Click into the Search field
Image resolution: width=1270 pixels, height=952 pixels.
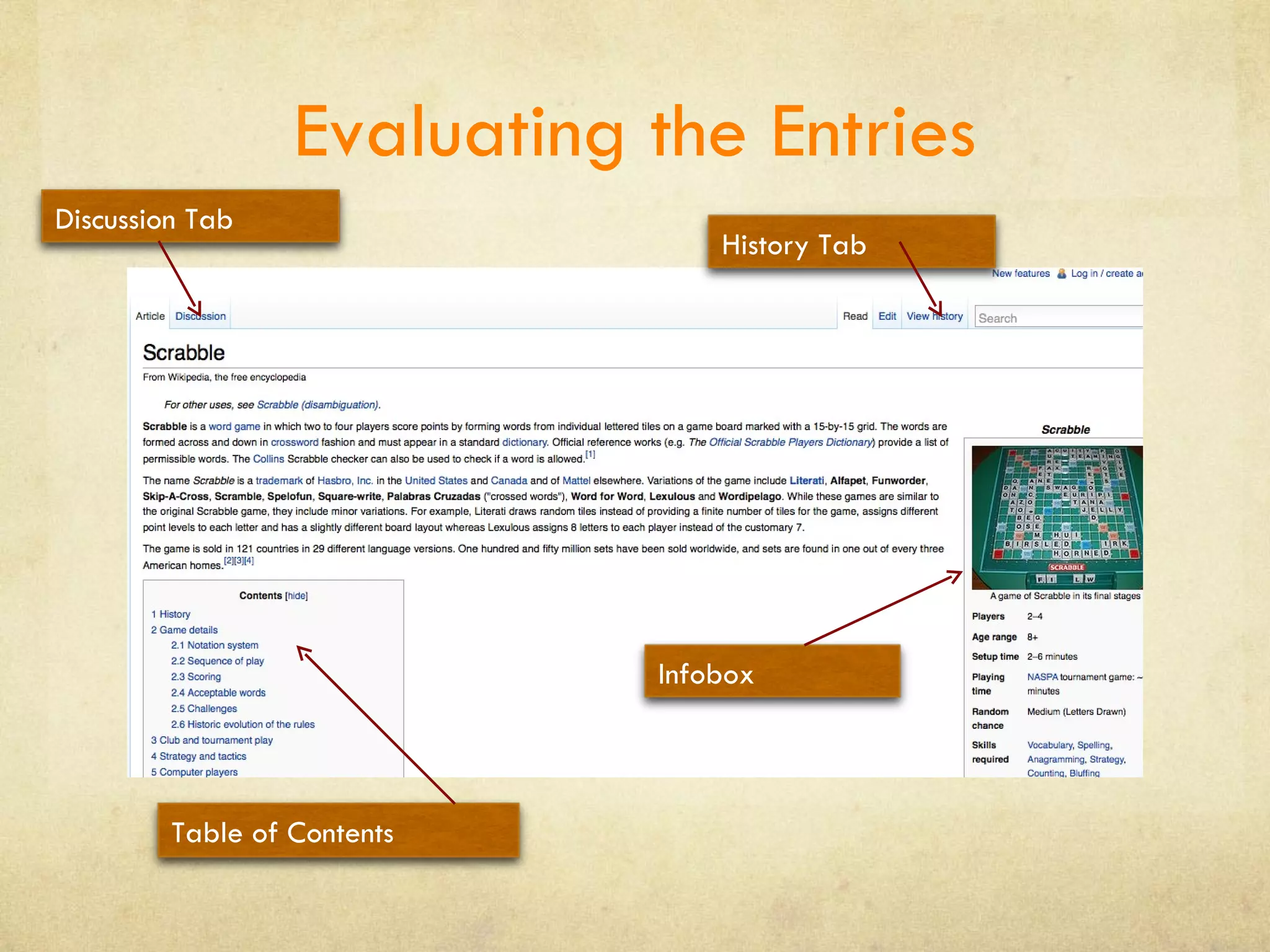pyautogui.click(x=1059, y=317)
